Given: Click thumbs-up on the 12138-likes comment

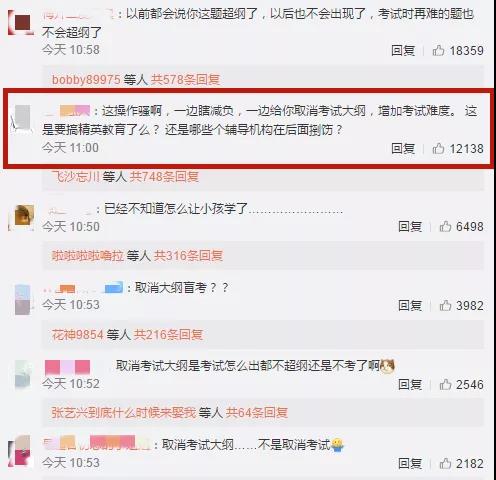Looking at the screenshot, I should (438, 148).
